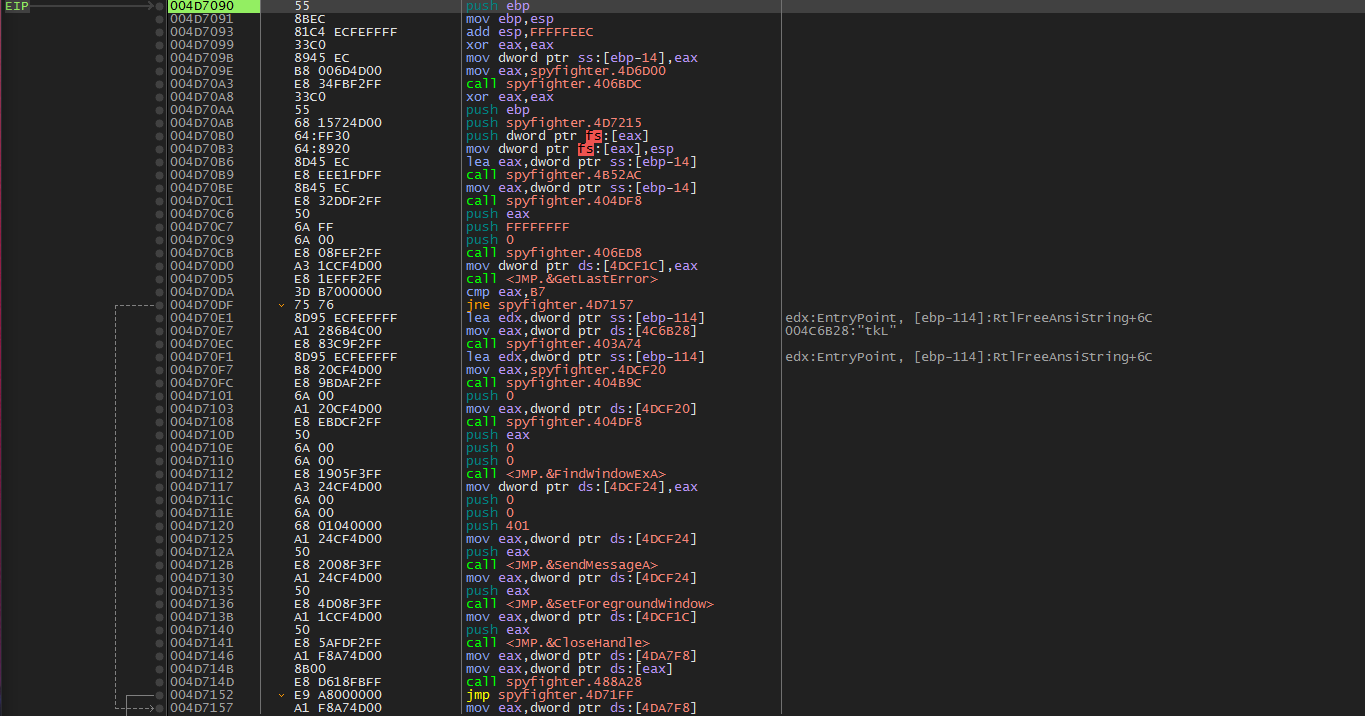
Task: Select the jmp spyfighter.4D71FF instruction
Action: point(550,695)
